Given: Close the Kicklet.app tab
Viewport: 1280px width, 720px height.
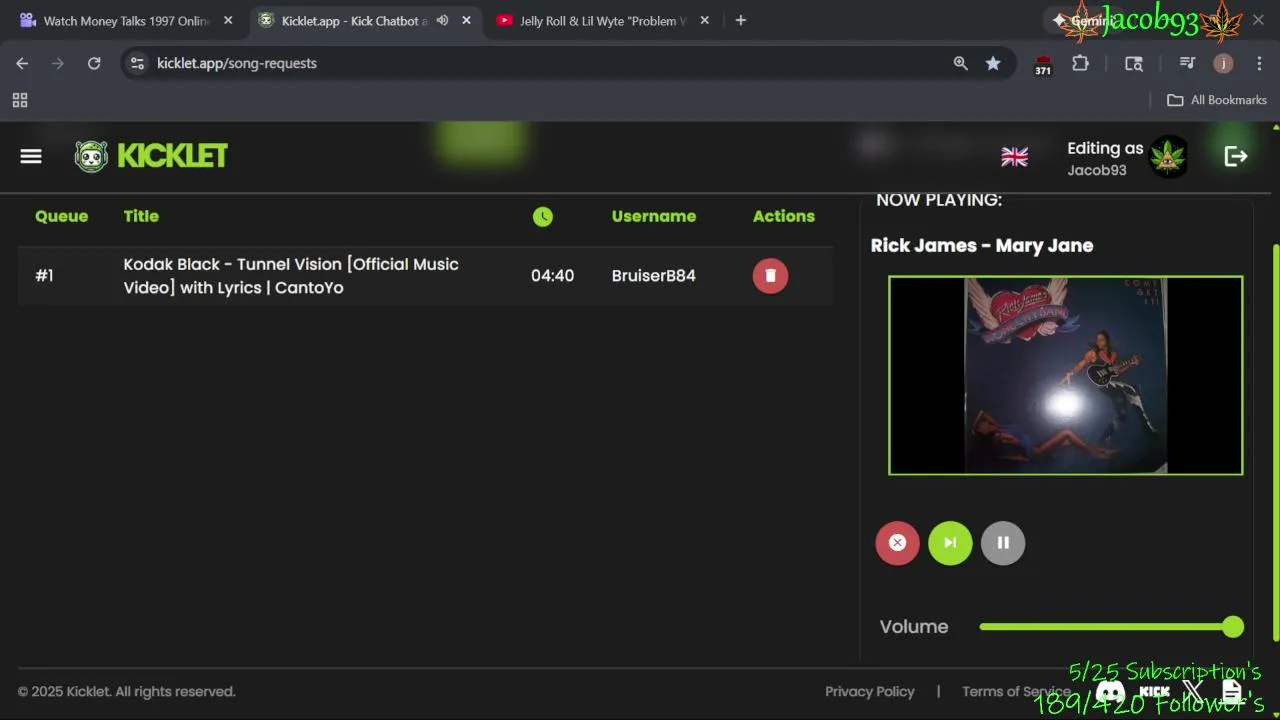Looking at the screenshot, I should coord(466,20).
